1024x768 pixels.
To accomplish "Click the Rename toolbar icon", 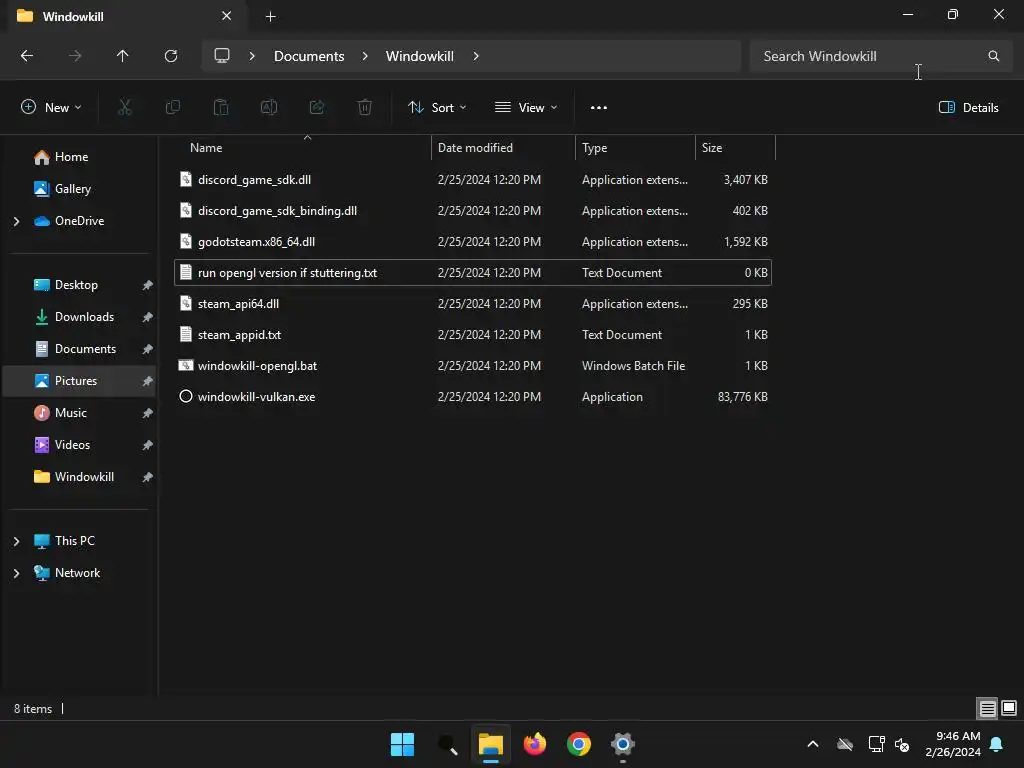I will click(x=269, y=108).
